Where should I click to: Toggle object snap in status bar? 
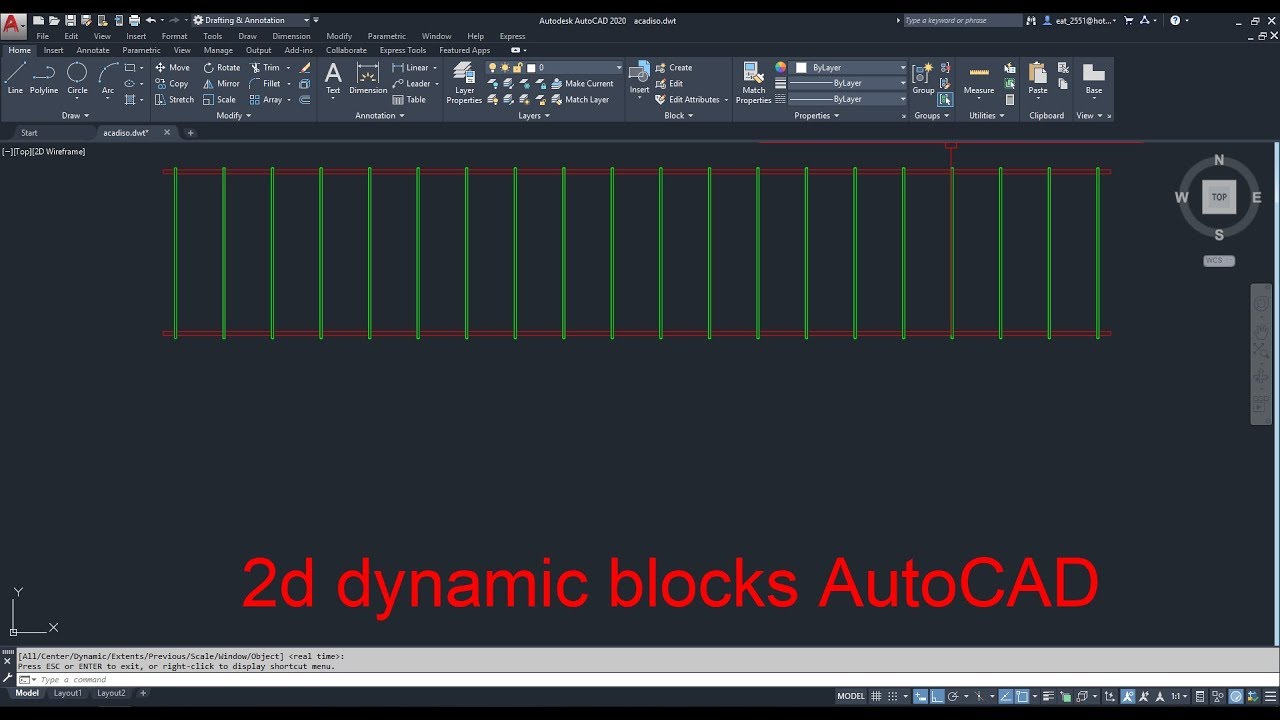1022,696
